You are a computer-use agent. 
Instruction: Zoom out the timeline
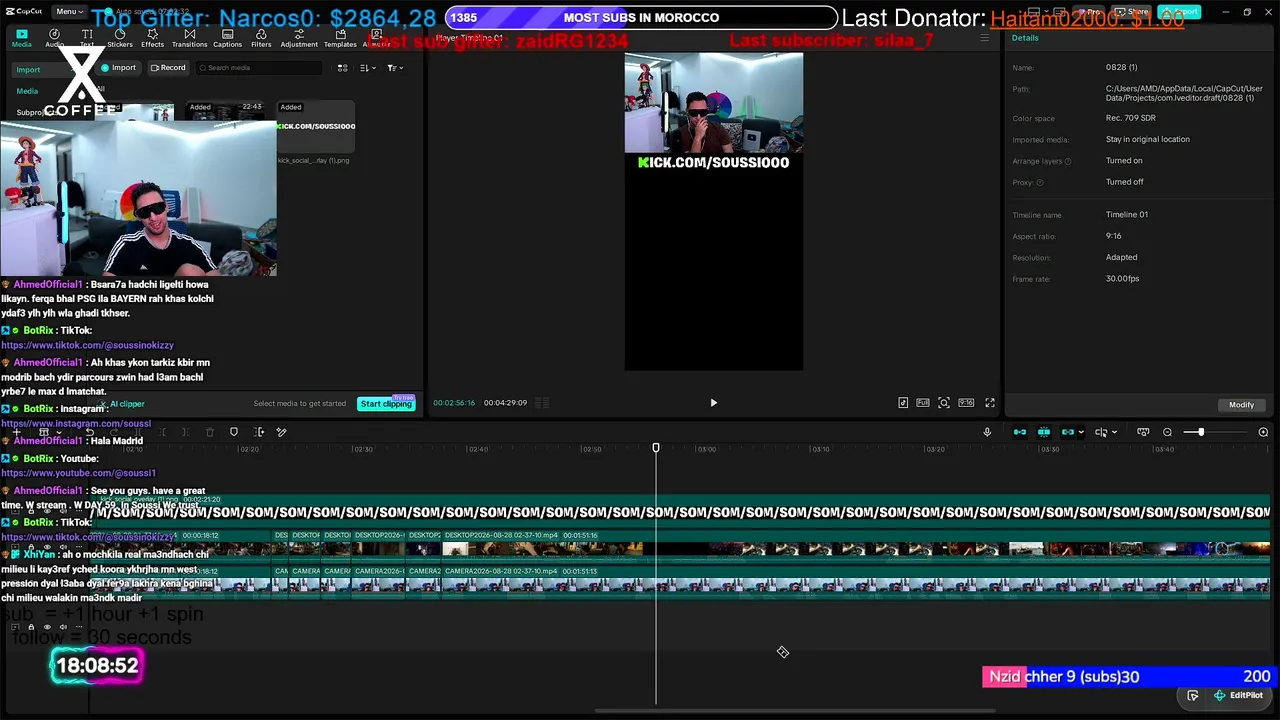1167,432
